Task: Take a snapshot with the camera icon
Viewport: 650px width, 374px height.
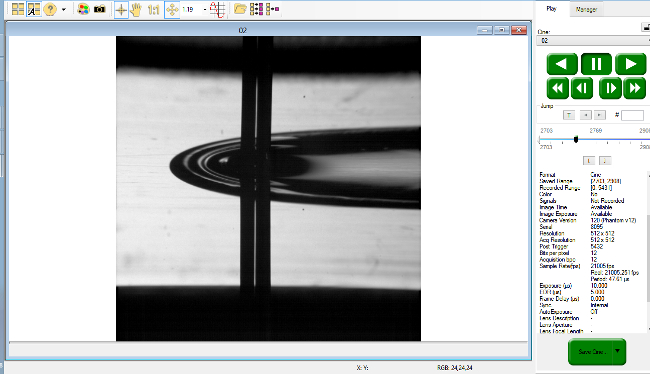Action: 99,9
